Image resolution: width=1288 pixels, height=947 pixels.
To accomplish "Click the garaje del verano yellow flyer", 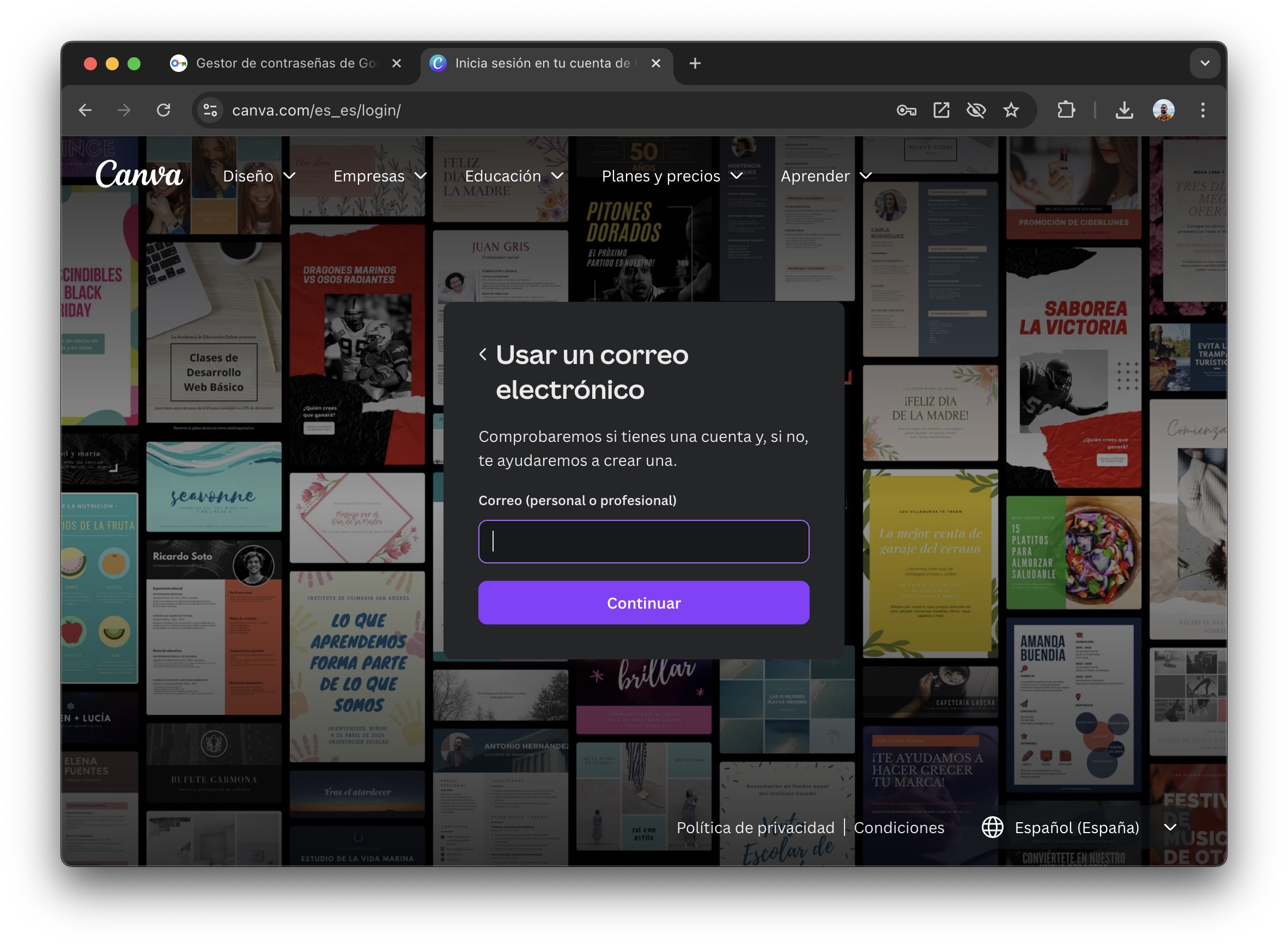I will pyautogui.click(x=929, y=563).
